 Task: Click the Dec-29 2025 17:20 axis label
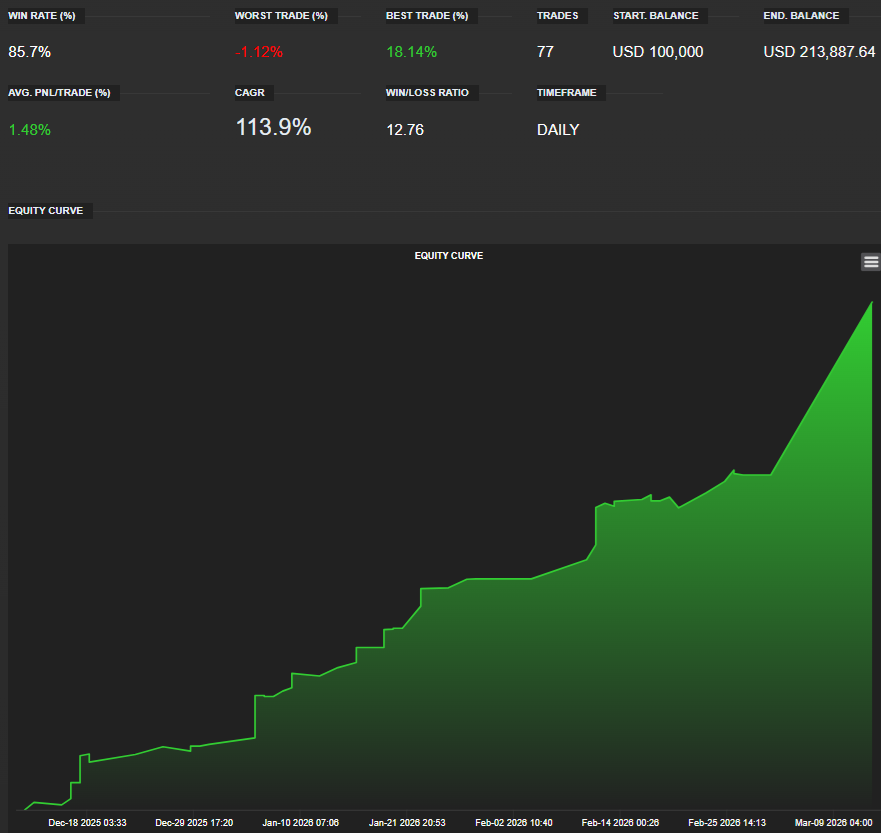point(194,823)
